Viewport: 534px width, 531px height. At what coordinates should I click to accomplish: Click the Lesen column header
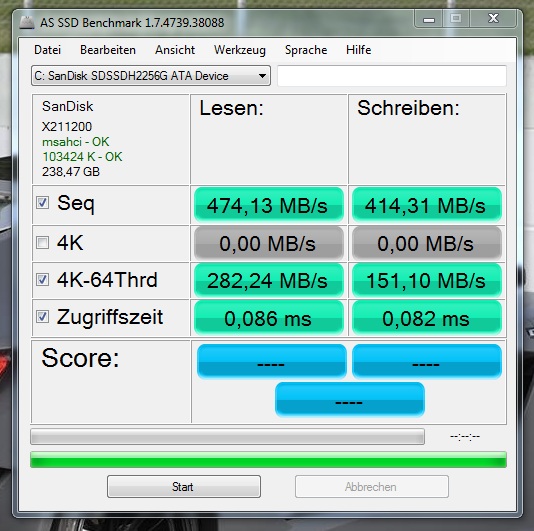click(232, 108)
